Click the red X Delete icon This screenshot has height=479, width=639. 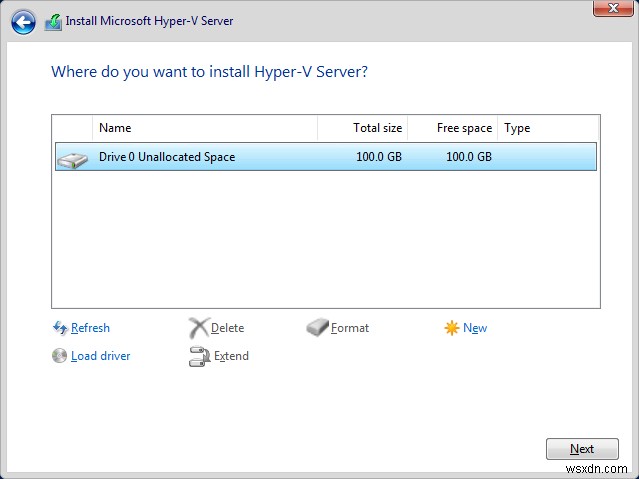(x=198, y=328)
